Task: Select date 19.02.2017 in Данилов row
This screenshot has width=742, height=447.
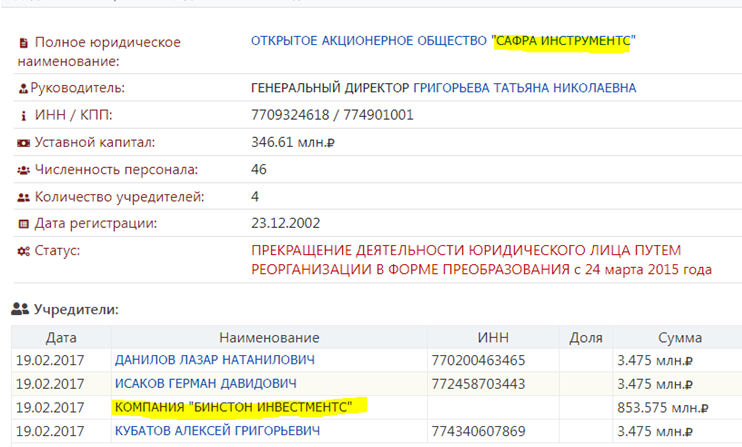Action: pos(50,360)
